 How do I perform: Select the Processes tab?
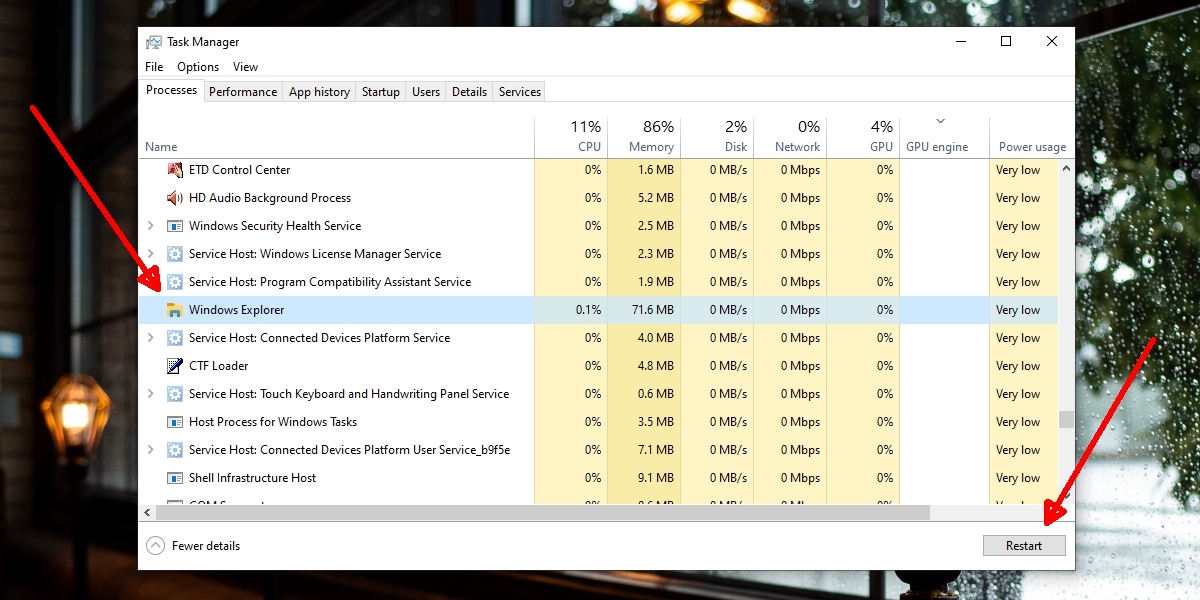(x=172, y=90)
